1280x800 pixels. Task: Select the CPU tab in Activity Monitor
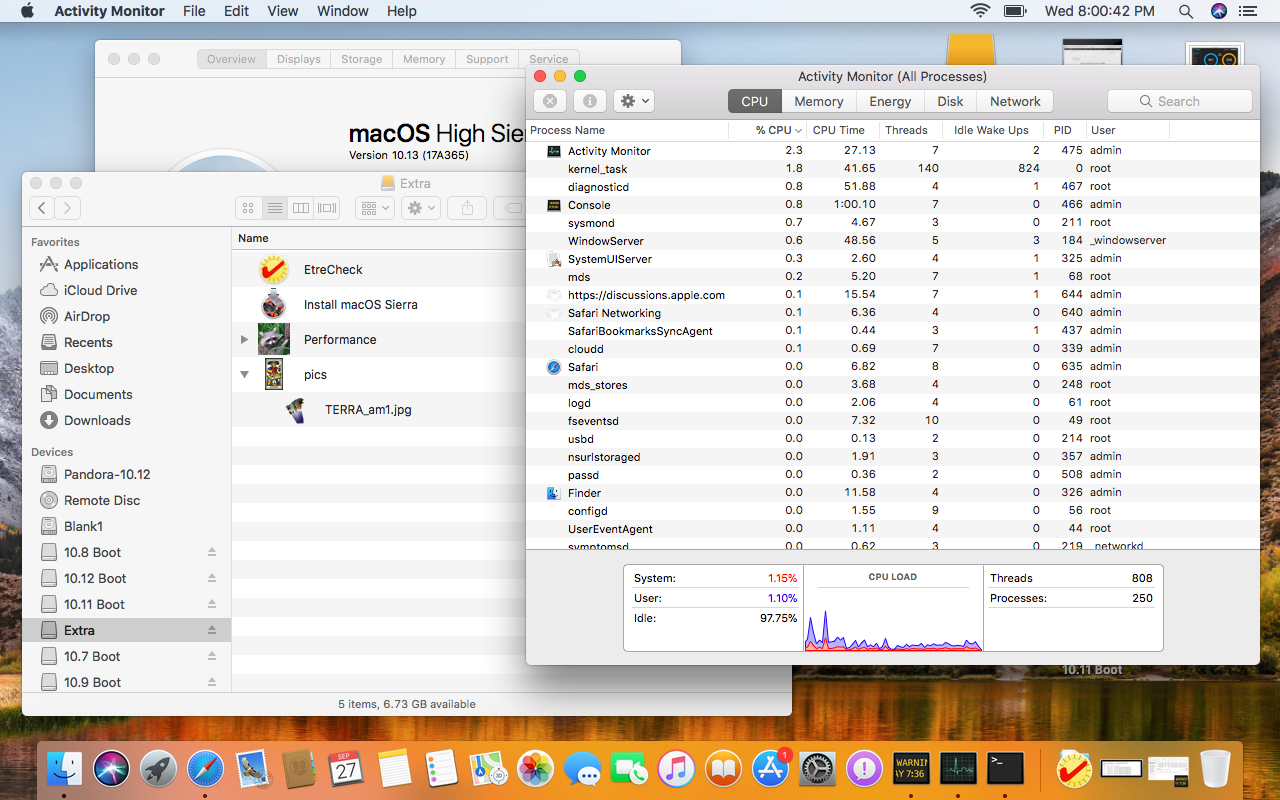tap(755, 101)
